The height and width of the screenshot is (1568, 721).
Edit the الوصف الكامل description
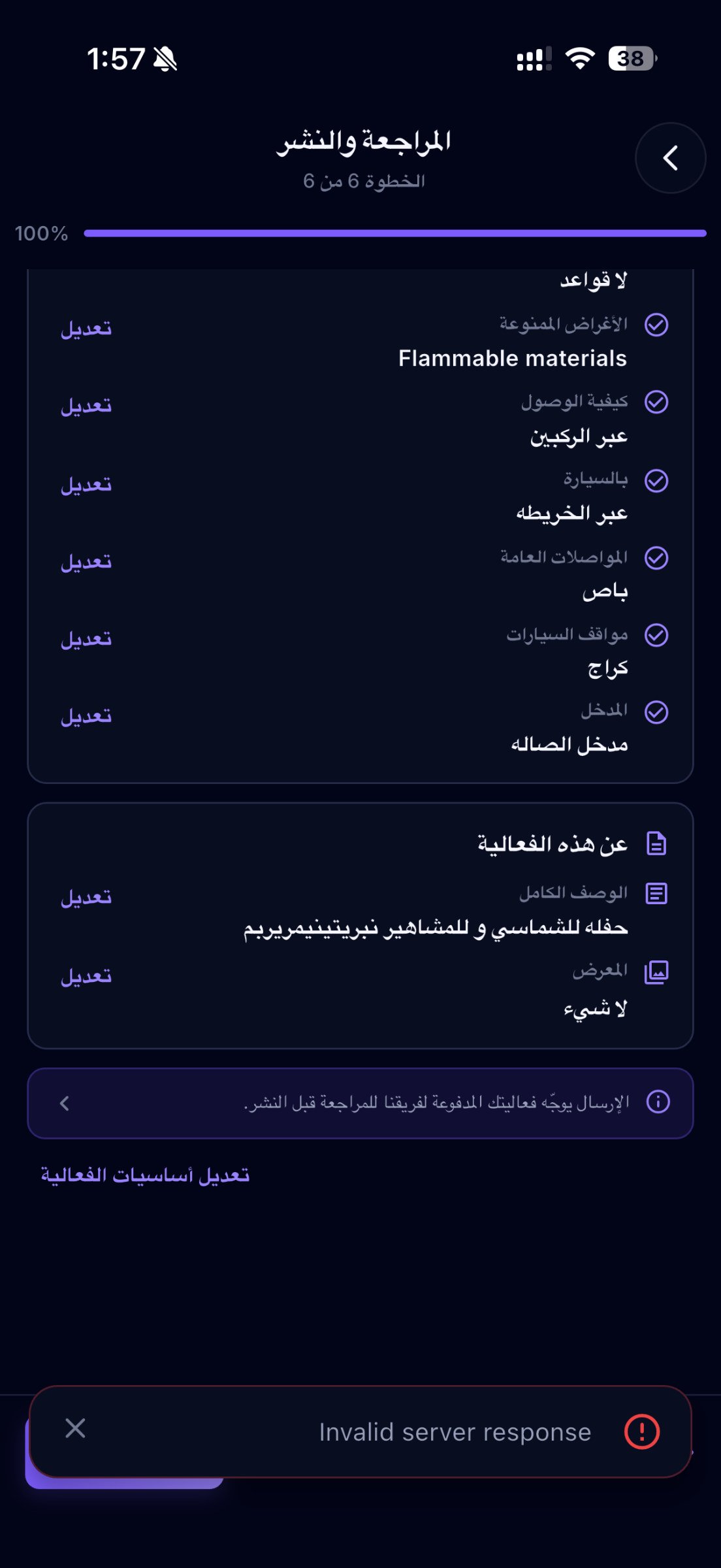[86, 897]
